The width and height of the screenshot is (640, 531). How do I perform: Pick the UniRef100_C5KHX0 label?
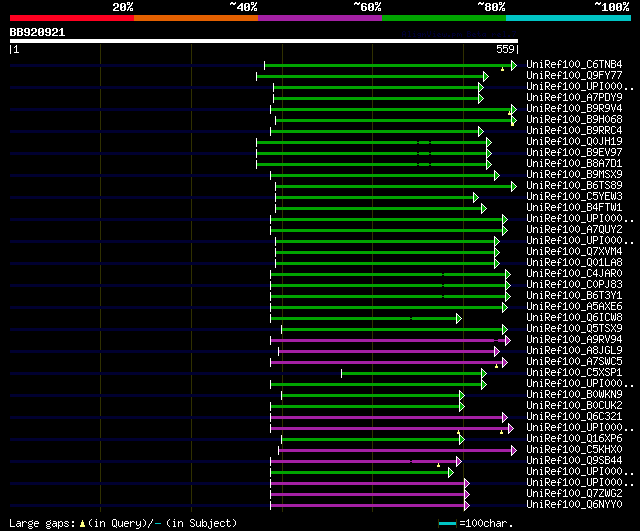pos(574,450)
